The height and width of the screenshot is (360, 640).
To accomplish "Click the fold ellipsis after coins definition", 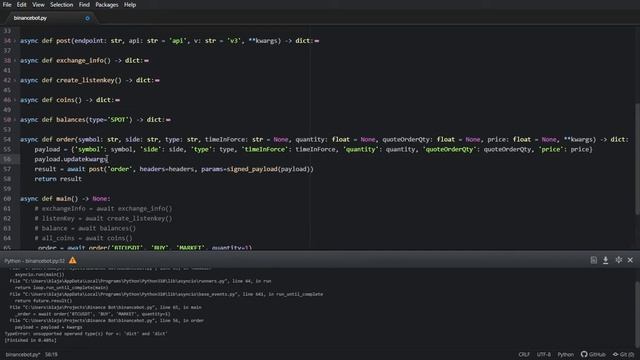I will (x=118, y=100).
